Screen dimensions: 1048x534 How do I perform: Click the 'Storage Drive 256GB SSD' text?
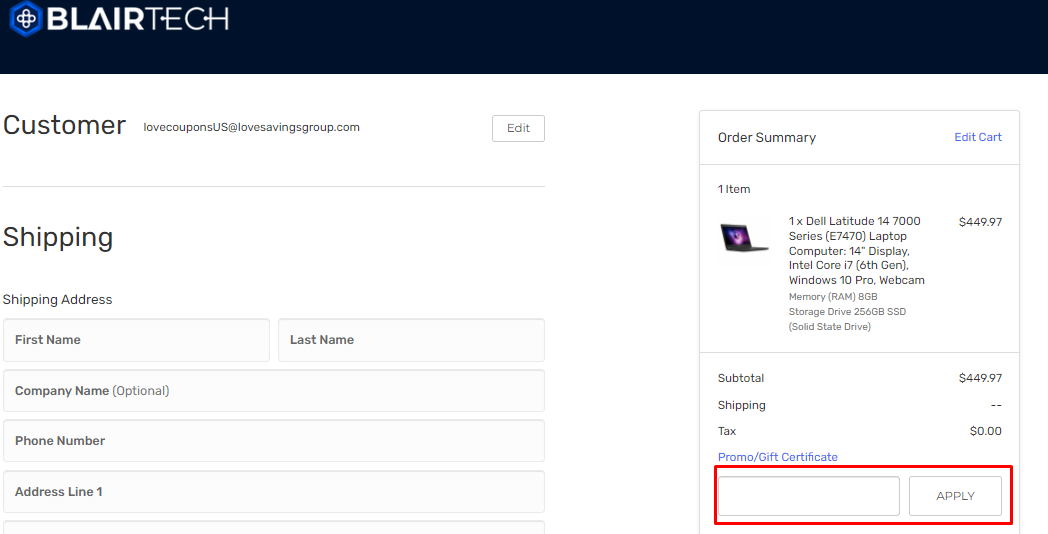pos(847,311)
